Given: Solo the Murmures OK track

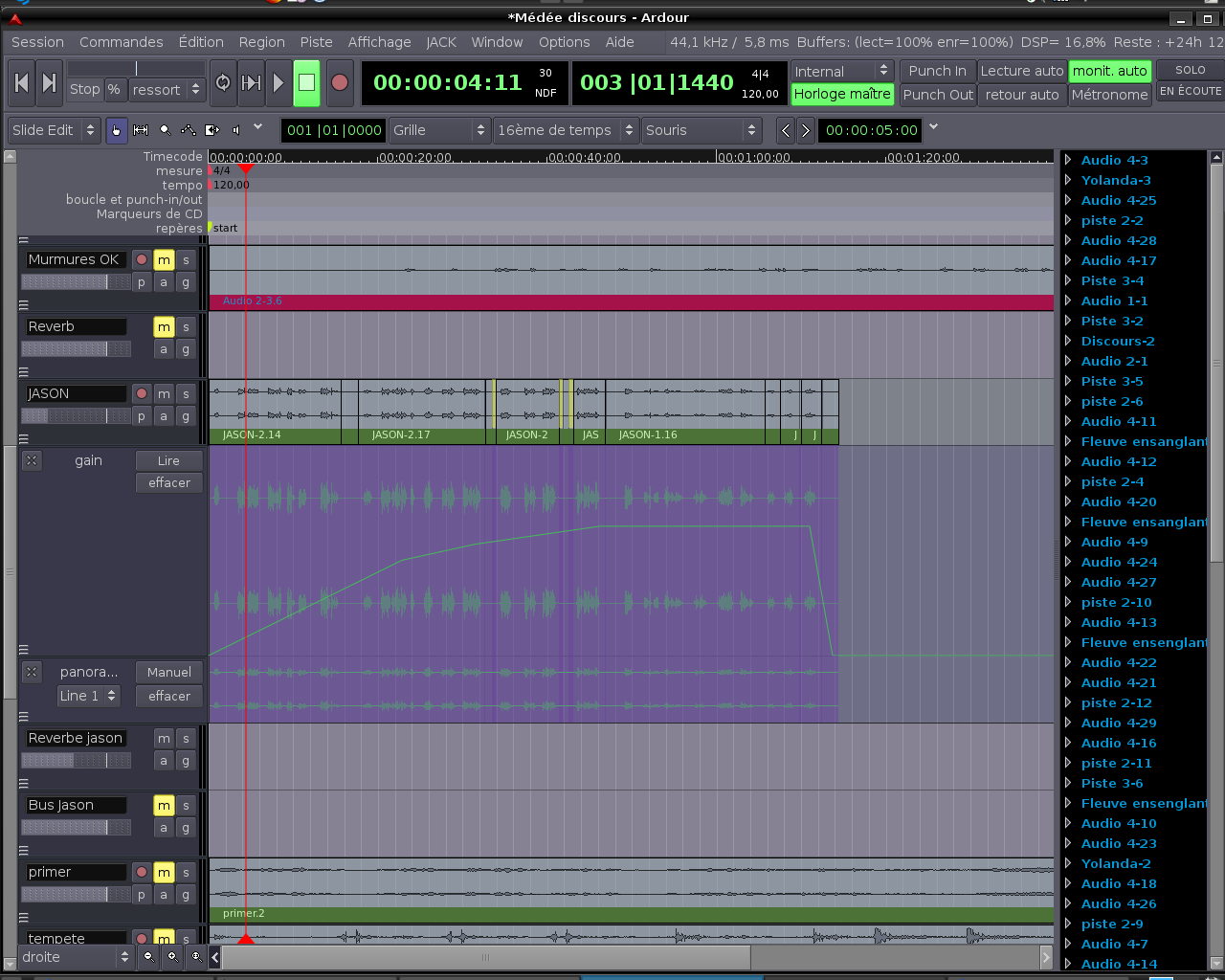Looking at the screenshot, I should [186, 260].
